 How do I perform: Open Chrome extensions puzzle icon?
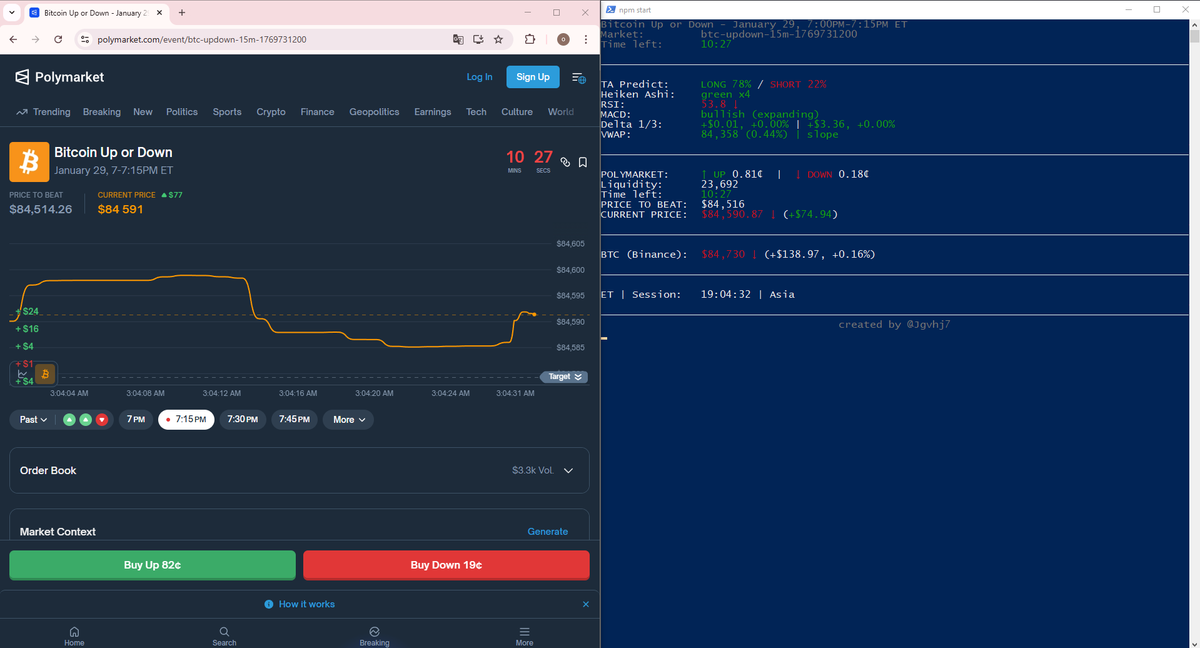pos(530,39)
